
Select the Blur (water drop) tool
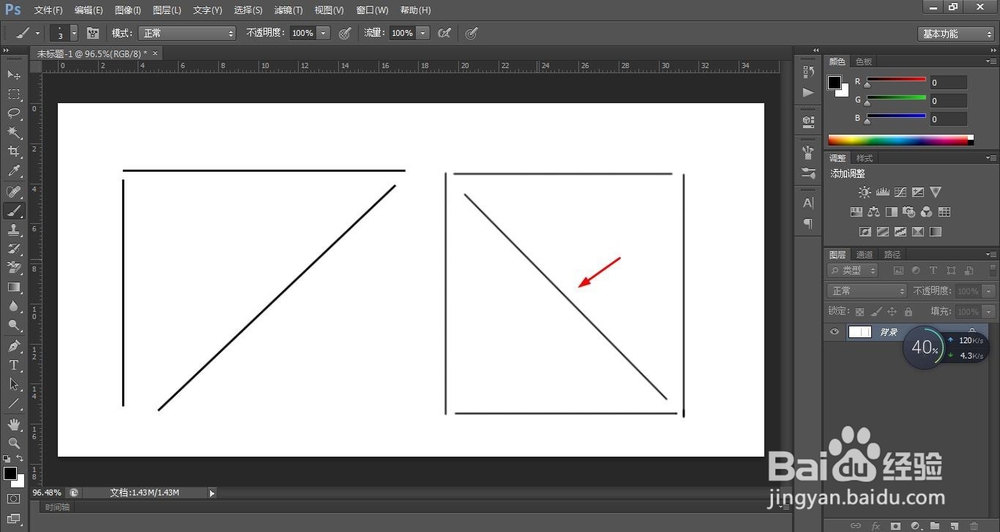pos(13,306)
